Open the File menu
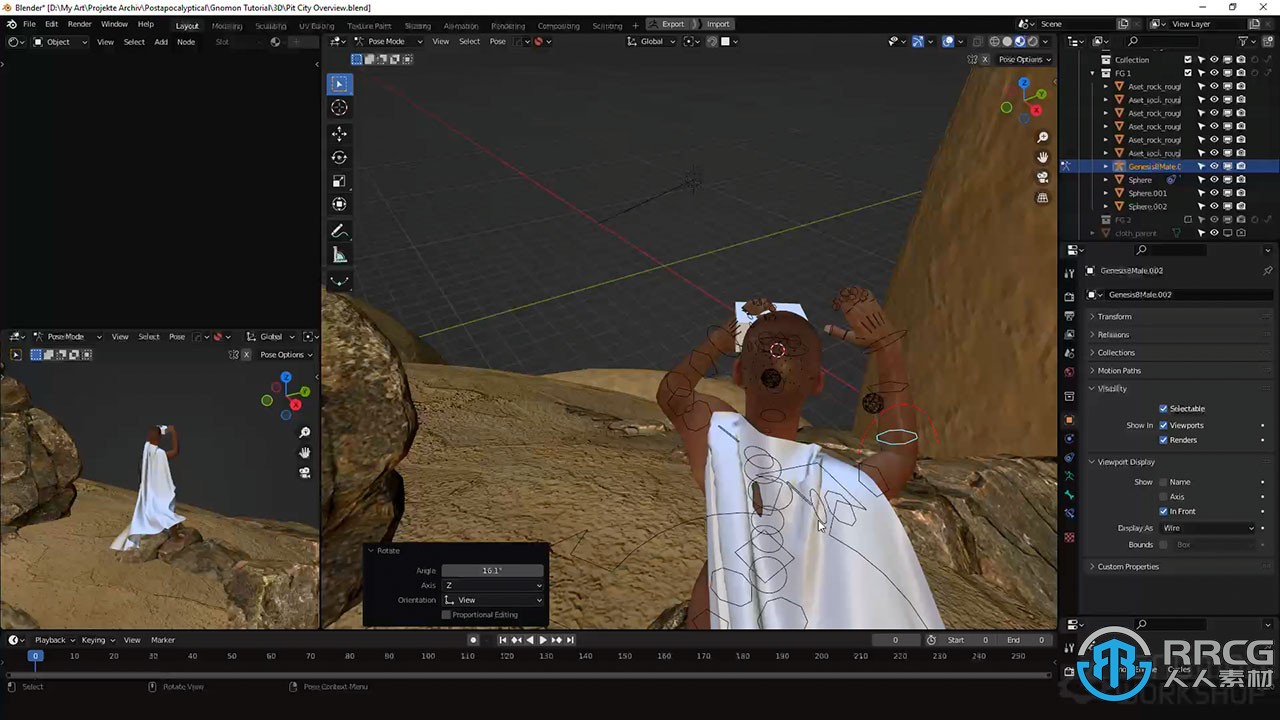Viewport: 1280px width, 720px height. point(29,24)
